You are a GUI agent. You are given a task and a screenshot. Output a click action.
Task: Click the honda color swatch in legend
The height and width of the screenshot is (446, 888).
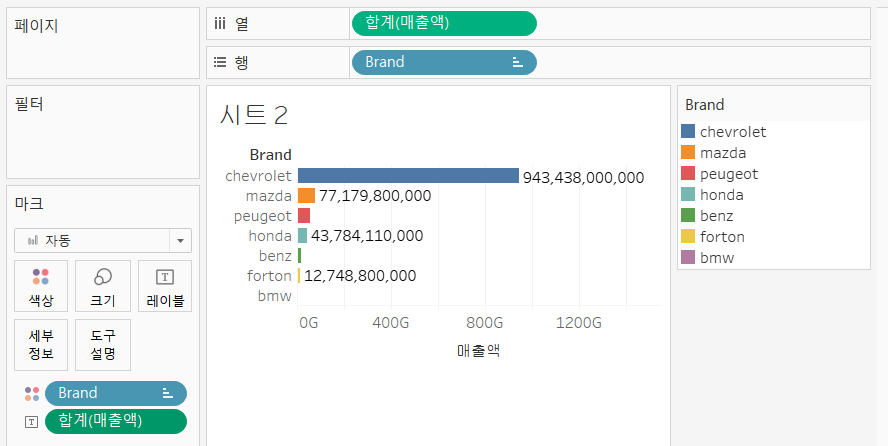(688, 195)
